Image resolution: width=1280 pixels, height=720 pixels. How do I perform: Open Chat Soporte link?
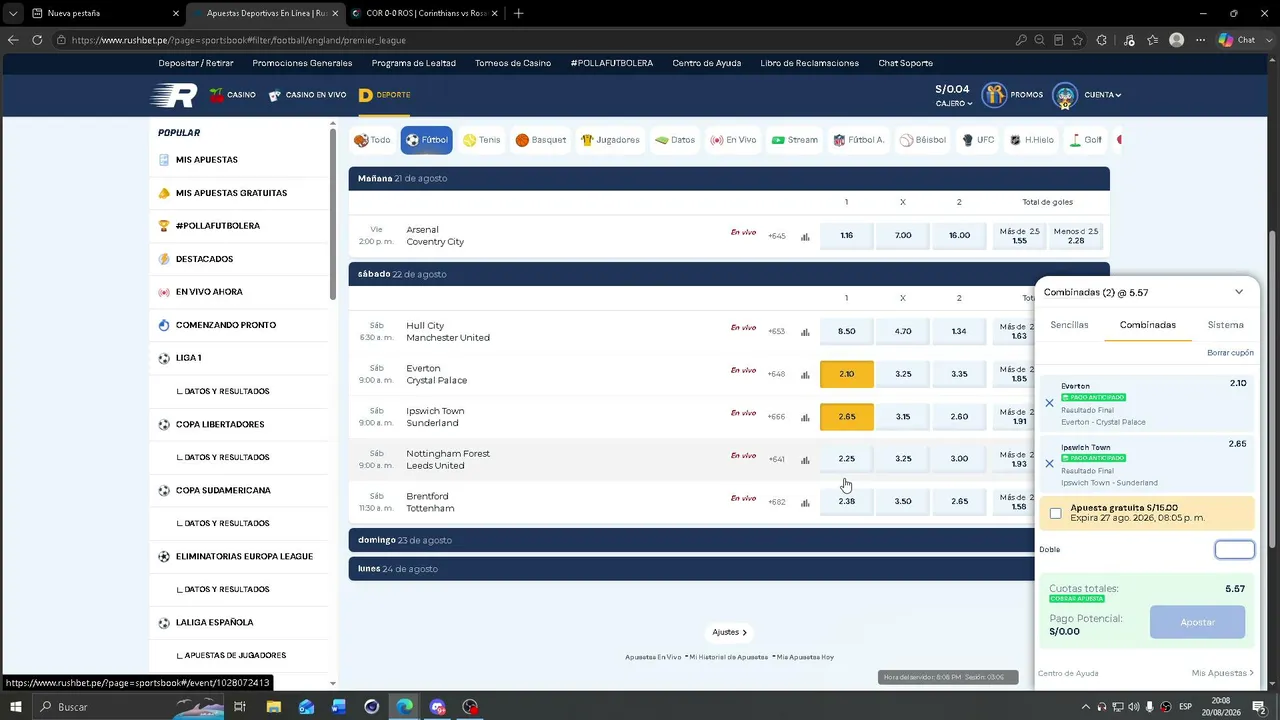pyautogui.click(x=906, y=63)
